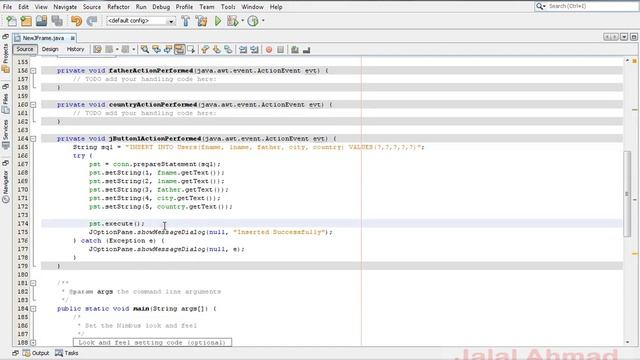Screen dimensions: 640x360
Task: Click the vertical scrollbar down arrow
Action: tap(627, 342)
